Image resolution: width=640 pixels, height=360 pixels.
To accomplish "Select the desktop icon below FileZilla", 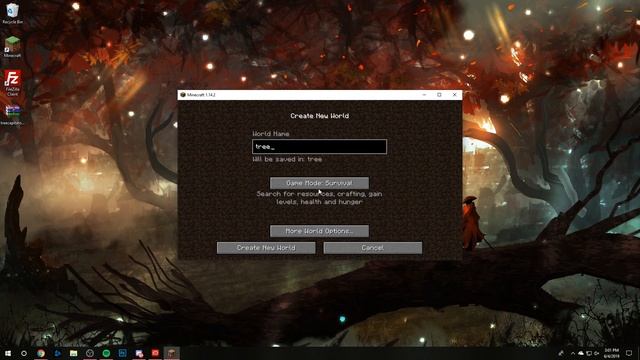I will coord(13,115).
